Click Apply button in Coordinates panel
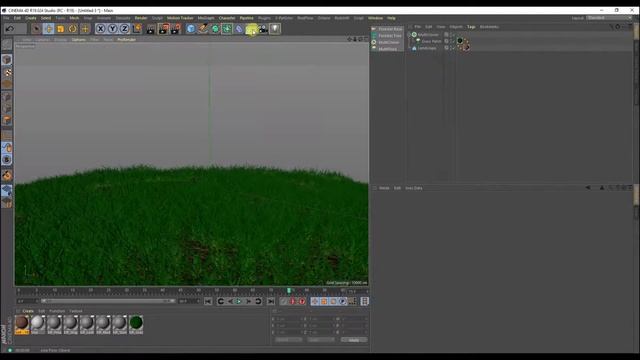Image resolution: width=640 pixels, height=360 pixels. [x=354, y=340]
